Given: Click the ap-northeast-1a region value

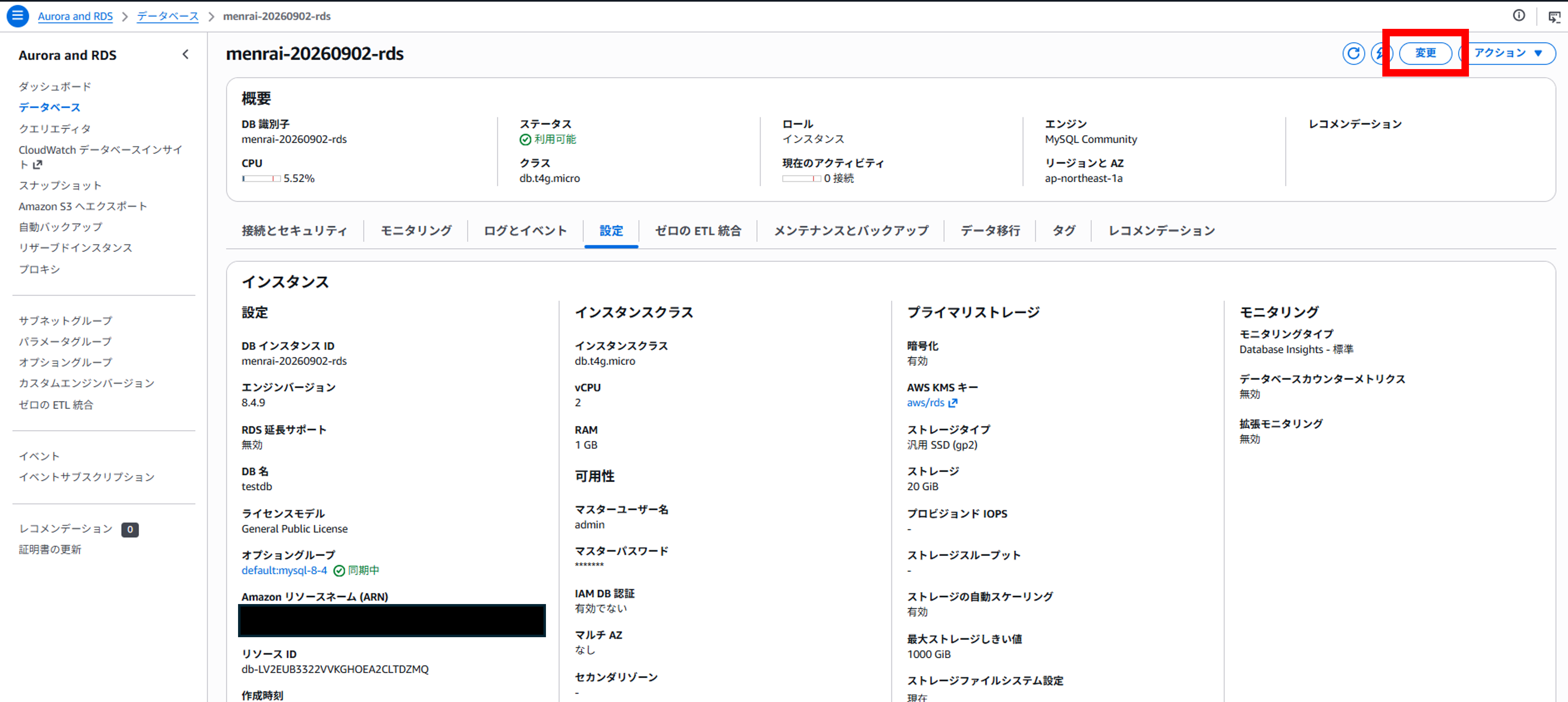Looking at the screenshot, I should point(1083,178).
